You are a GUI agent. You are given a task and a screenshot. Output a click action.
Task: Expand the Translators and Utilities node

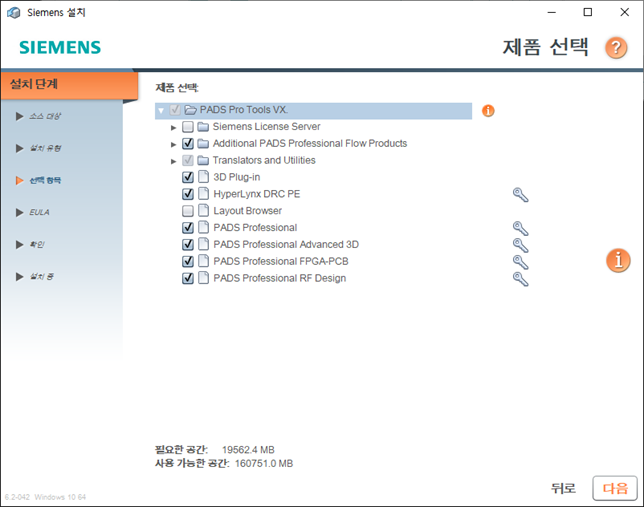(x=173, y=161)
